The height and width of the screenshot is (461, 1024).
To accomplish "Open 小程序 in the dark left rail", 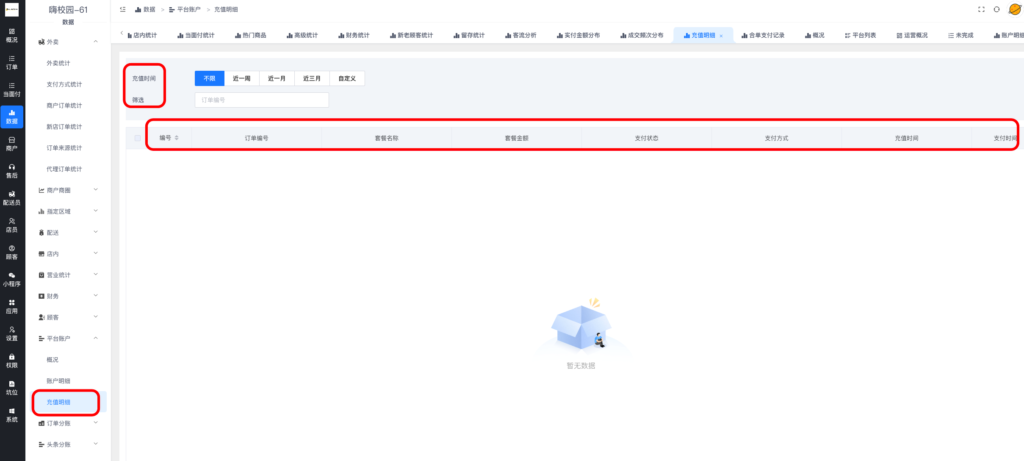I will pos(12,279).
